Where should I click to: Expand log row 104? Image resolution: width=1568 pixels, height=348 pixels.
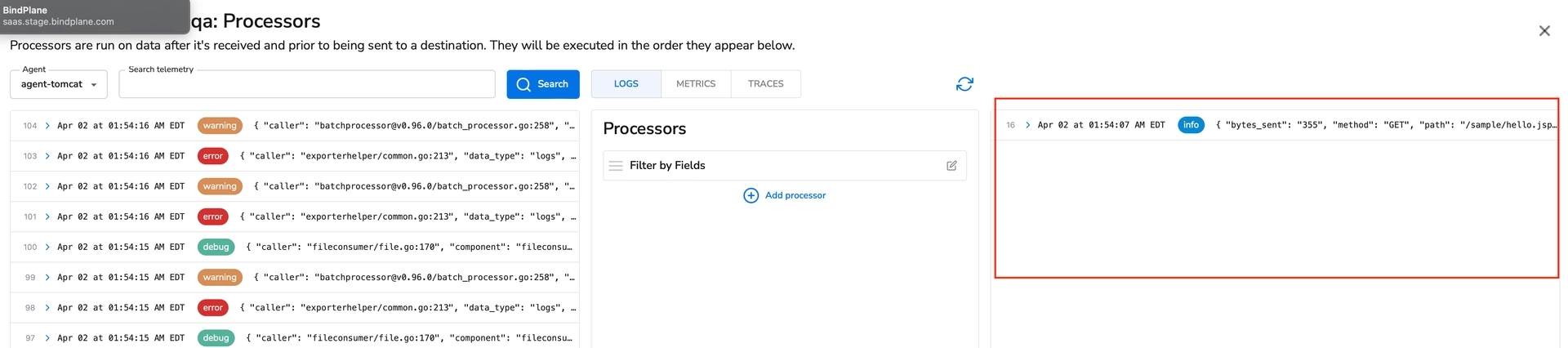pyautogui.click(x=47, y=126)
